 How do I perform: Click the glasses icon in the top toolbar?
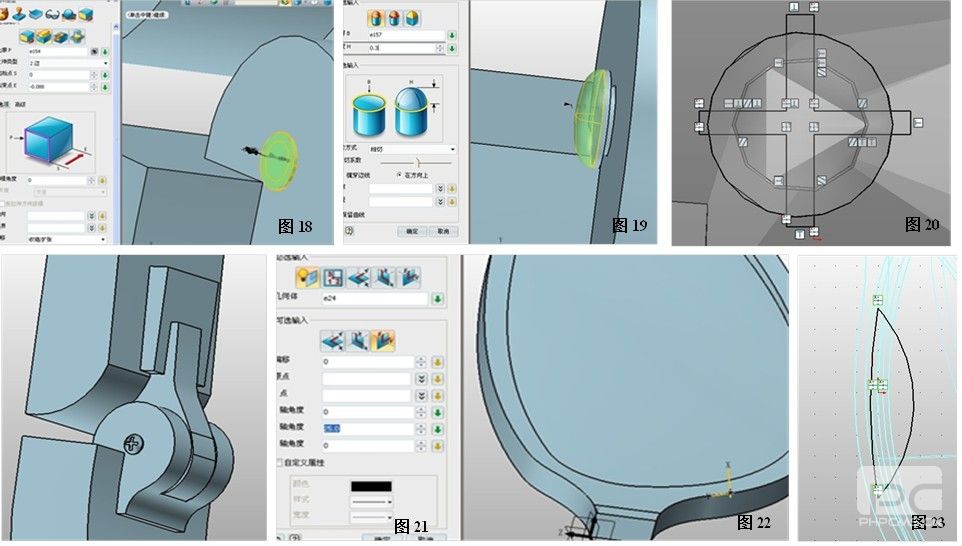pyautogui.click(x=52, y=14)
